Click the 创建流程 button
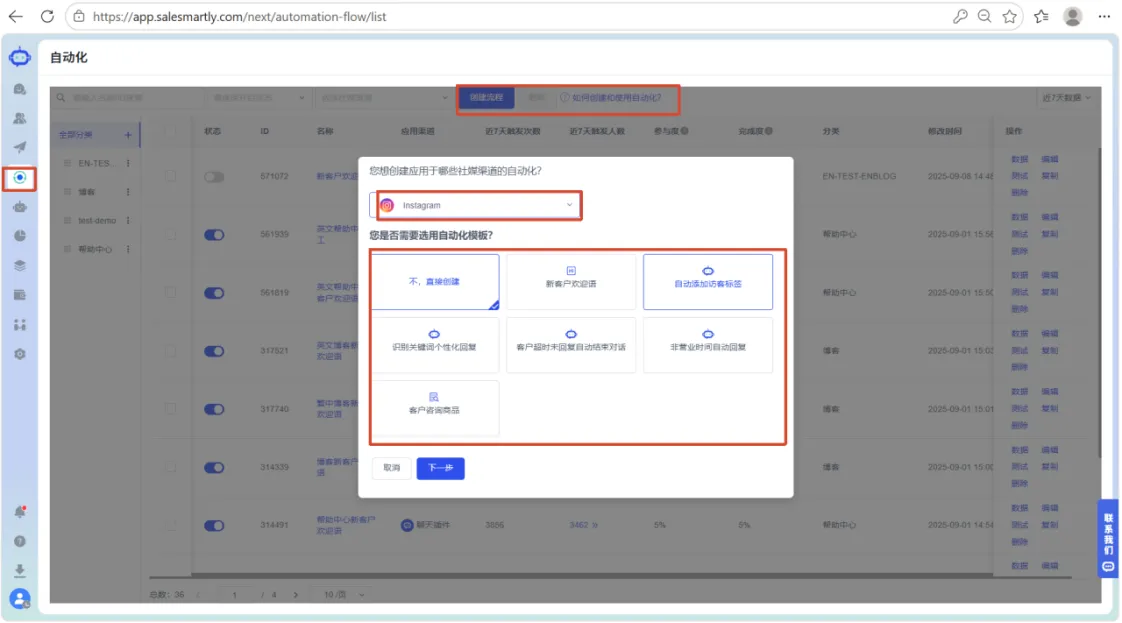This screenshot has height=623, width=1122. pos(487,98)
